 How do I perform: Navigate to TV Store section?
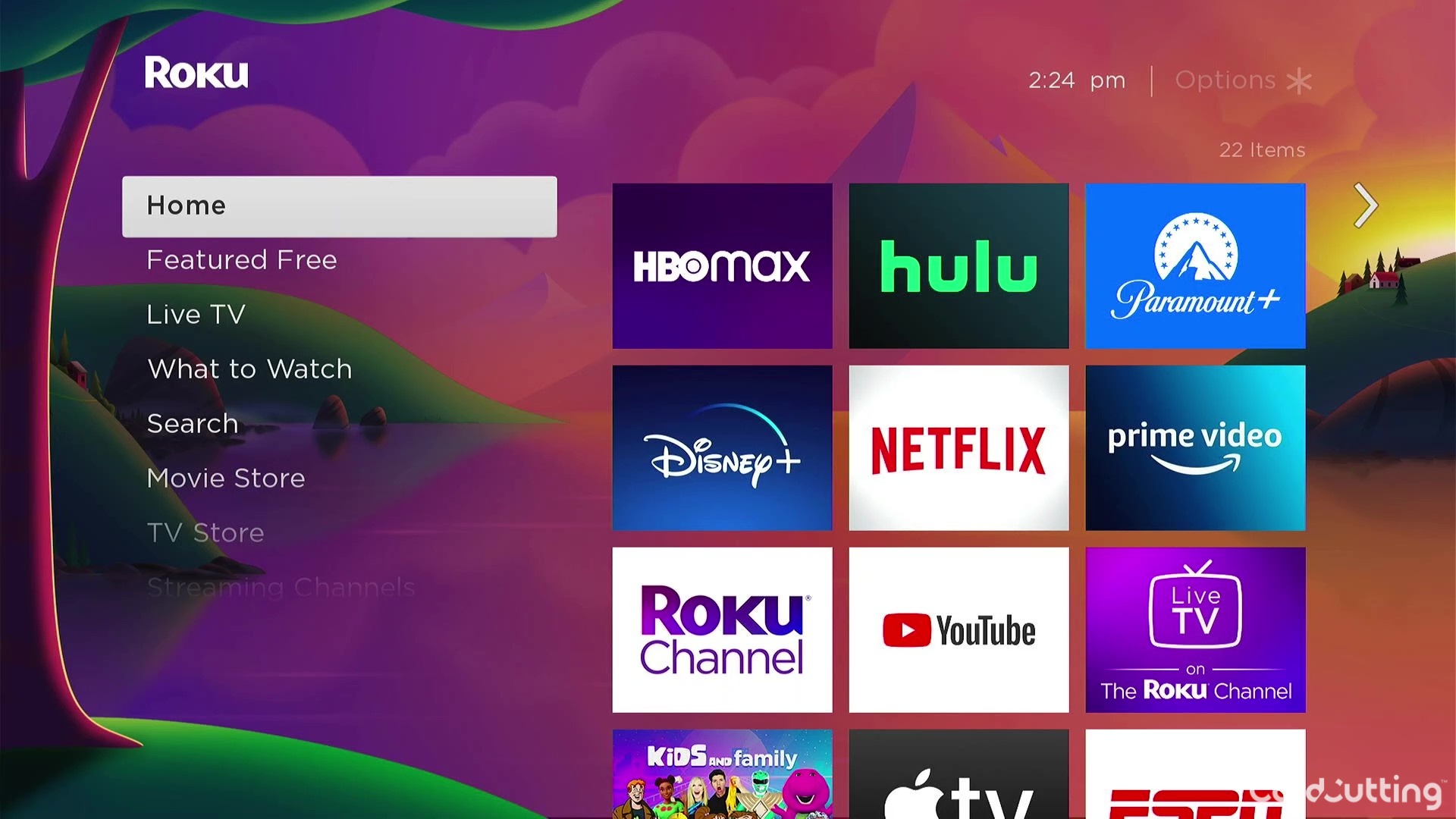point(205,532)
